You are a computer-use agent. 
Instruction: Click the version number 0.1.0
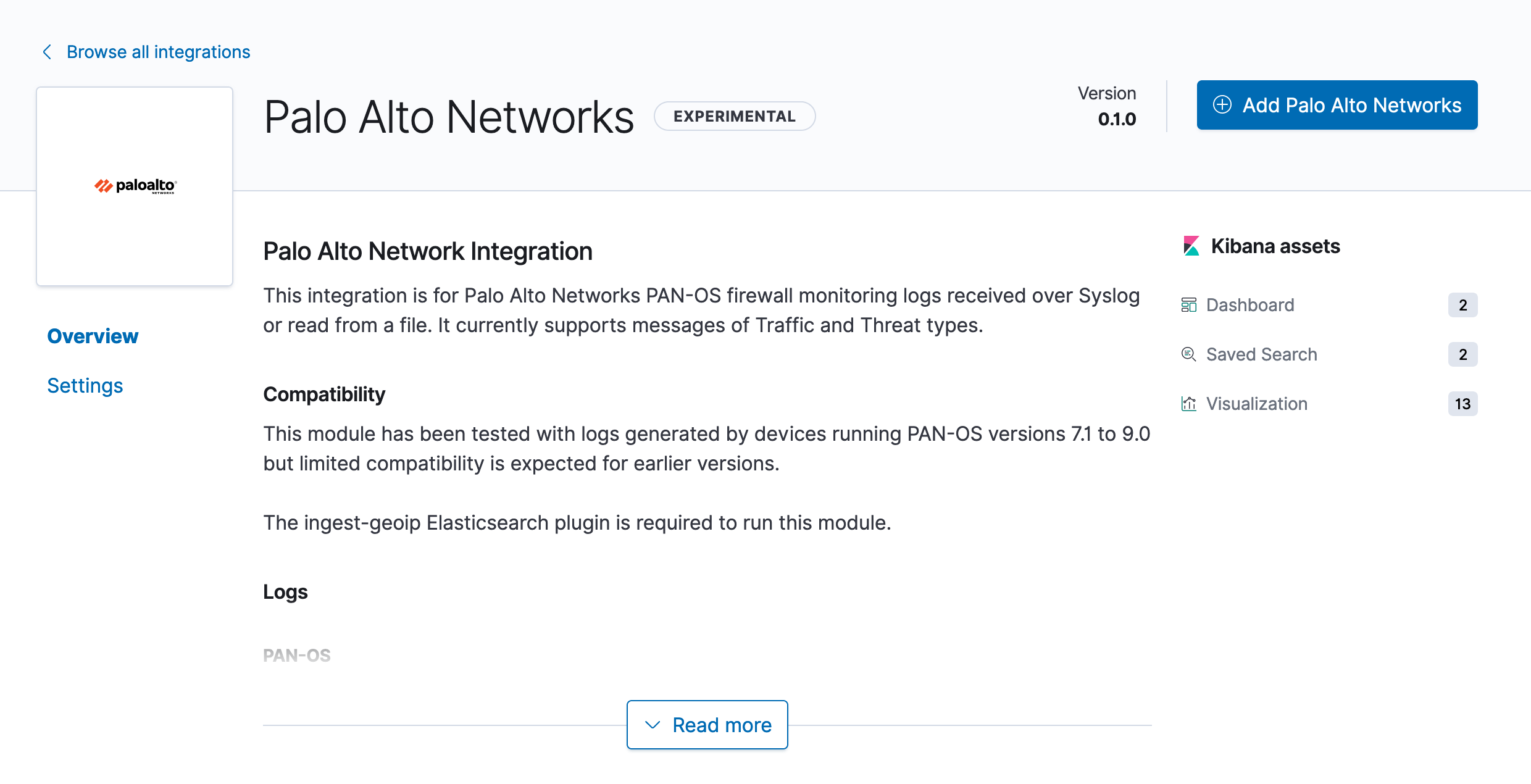[x=1116, y=119]
